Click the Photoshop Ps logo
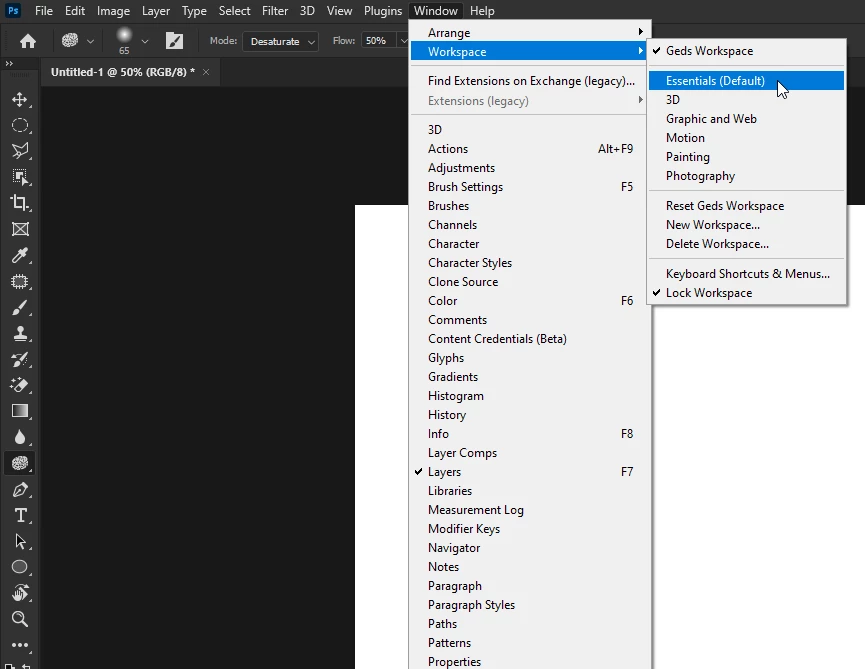Screen dimensions: 865x669 [13, 10]
